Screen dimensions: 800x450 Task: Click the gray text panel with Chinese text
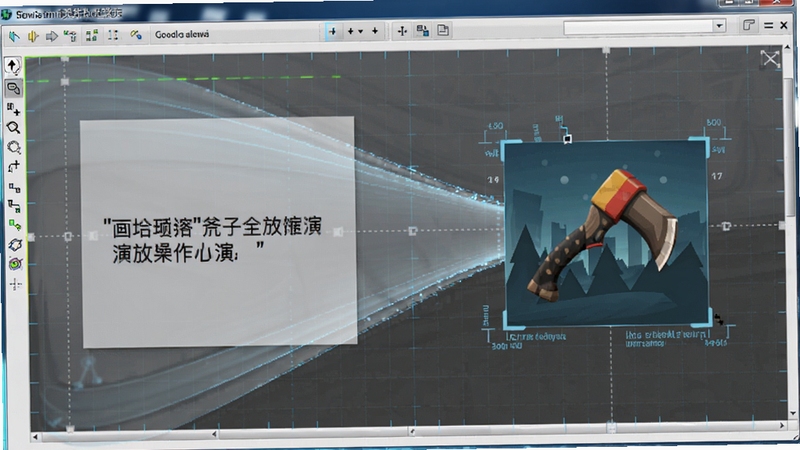coord(218,232)
